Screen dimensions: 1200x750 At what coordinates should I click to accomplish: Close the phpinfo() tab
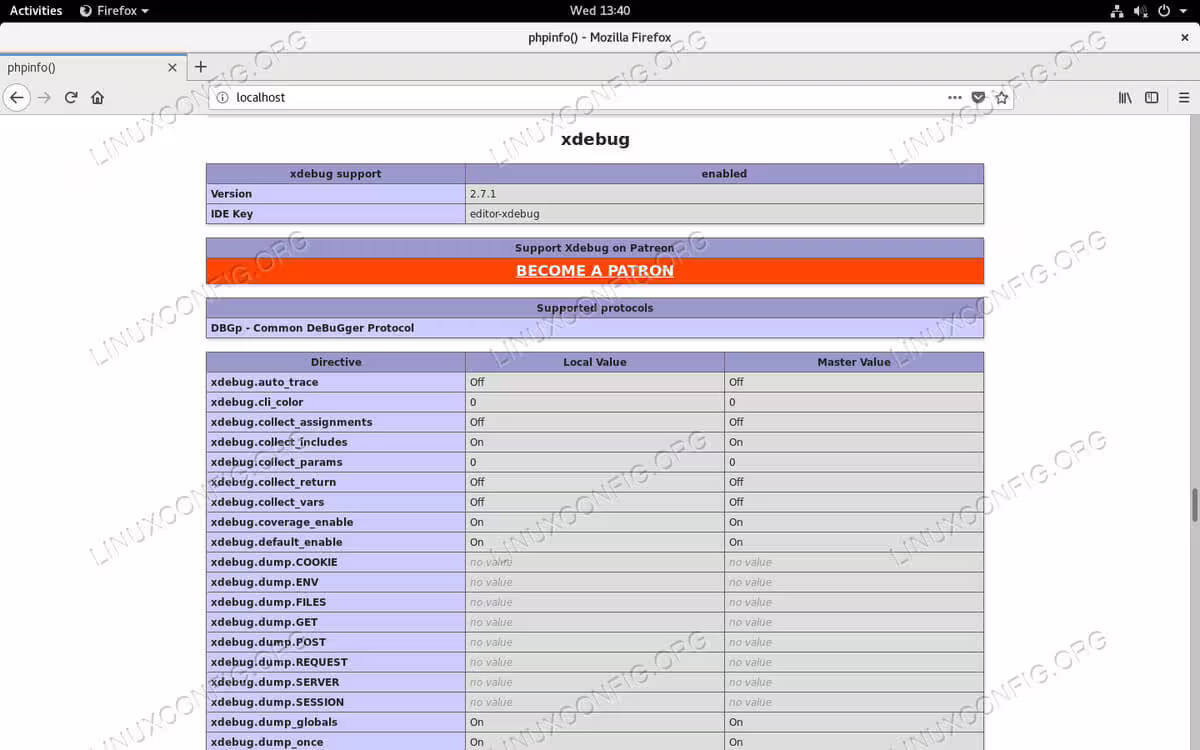[x=172, y=68]
